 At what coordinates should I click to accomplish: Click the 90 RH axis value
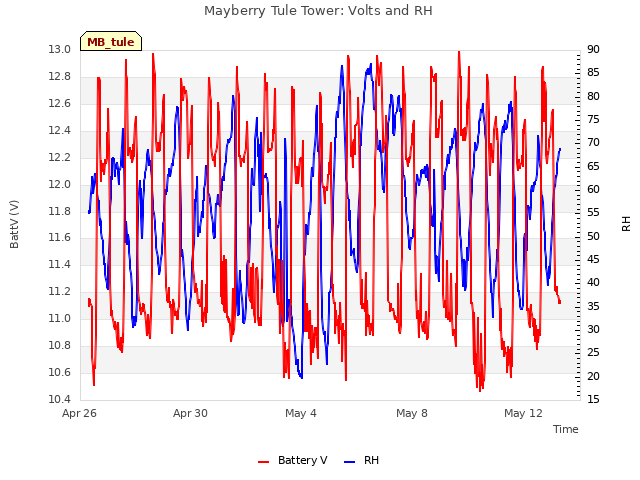pos(593,49)
